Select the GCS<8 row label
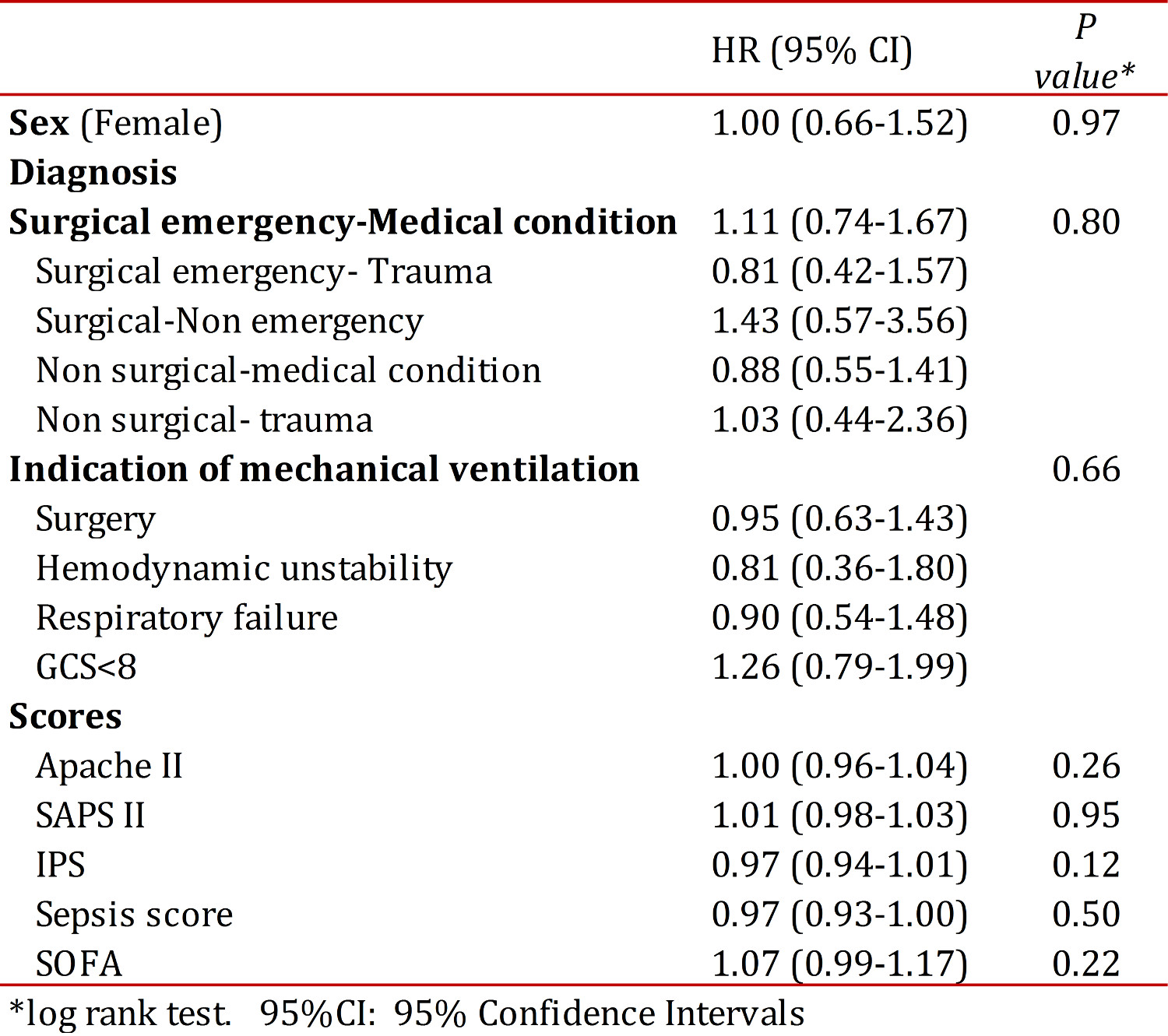This screenshot has width=1168, height=1036. [86, 668]
